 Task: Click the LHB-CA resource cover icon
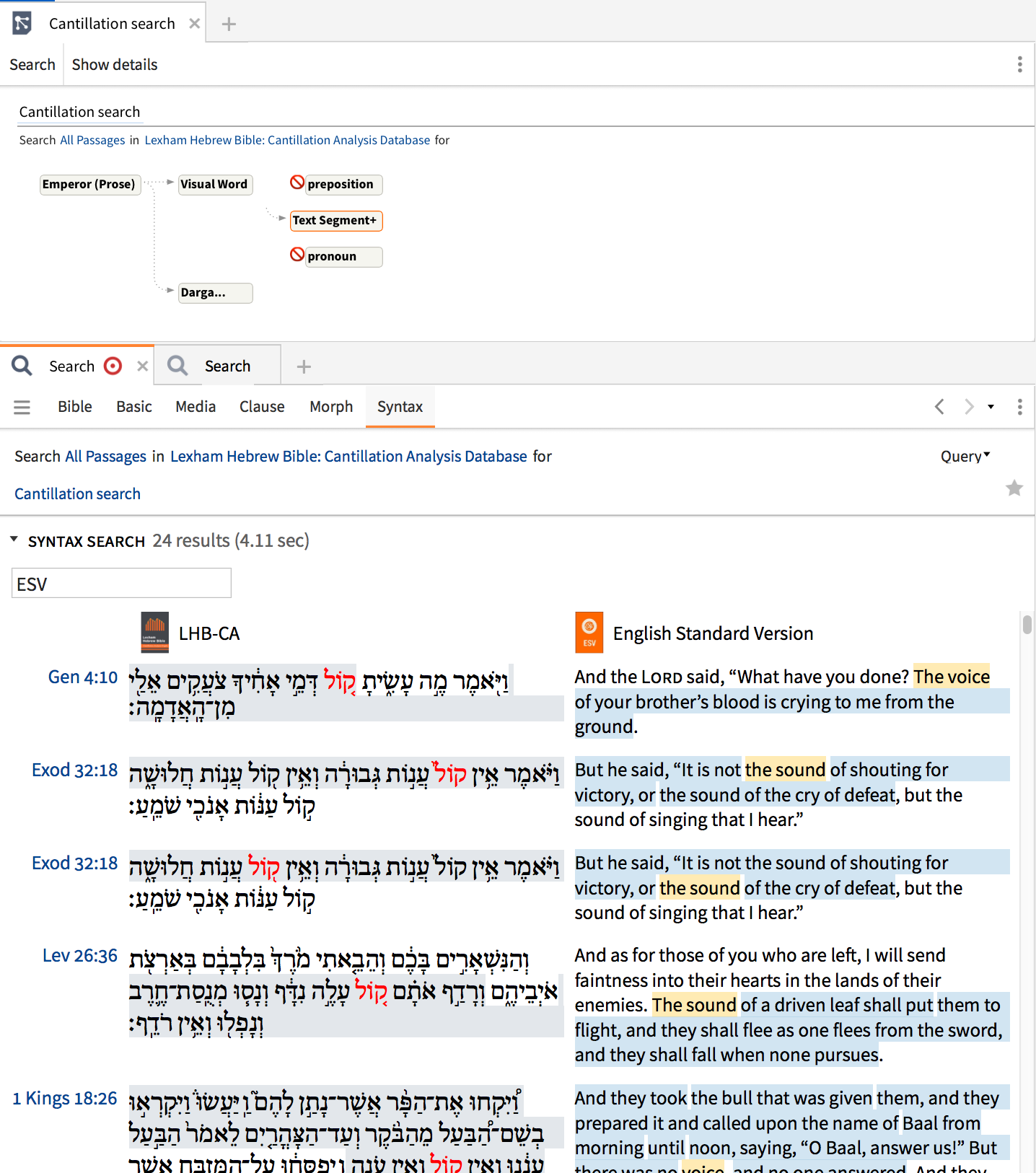coord(155,633)
